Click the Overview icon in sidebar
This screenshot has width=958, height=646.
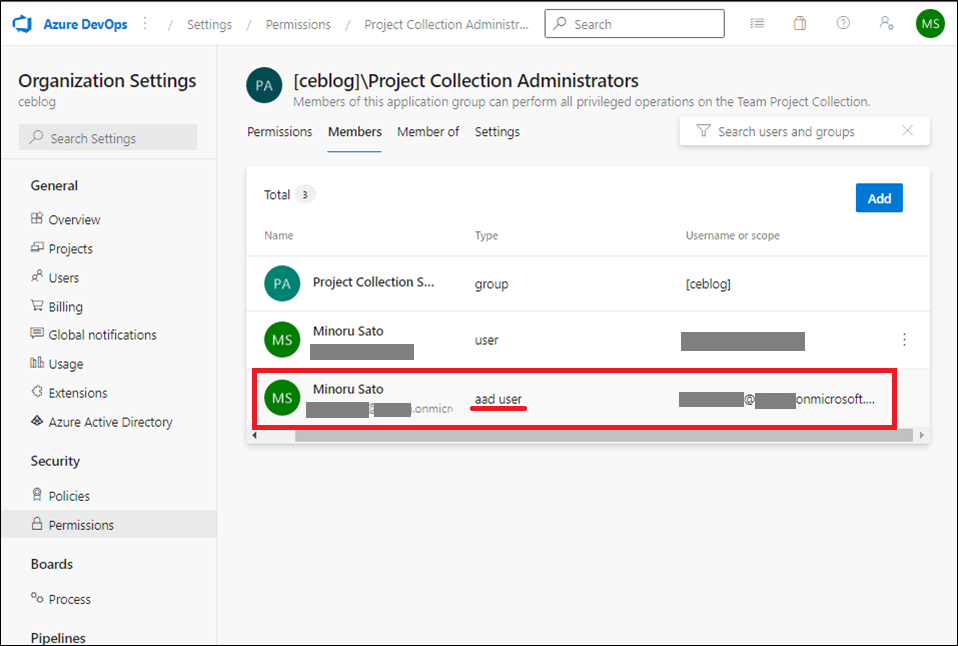click(37, 218)
